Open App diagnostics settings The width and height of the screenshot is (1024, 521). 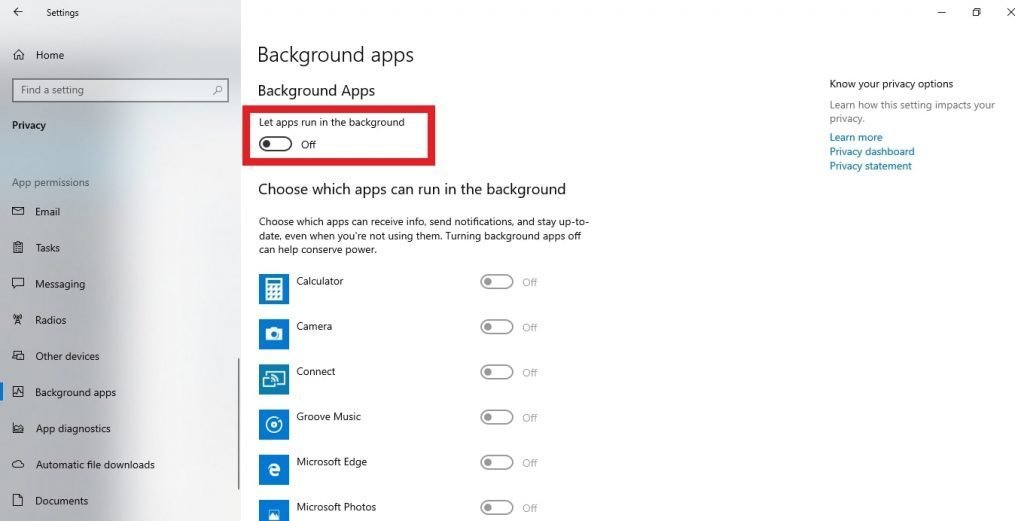[x=73, y=429]
